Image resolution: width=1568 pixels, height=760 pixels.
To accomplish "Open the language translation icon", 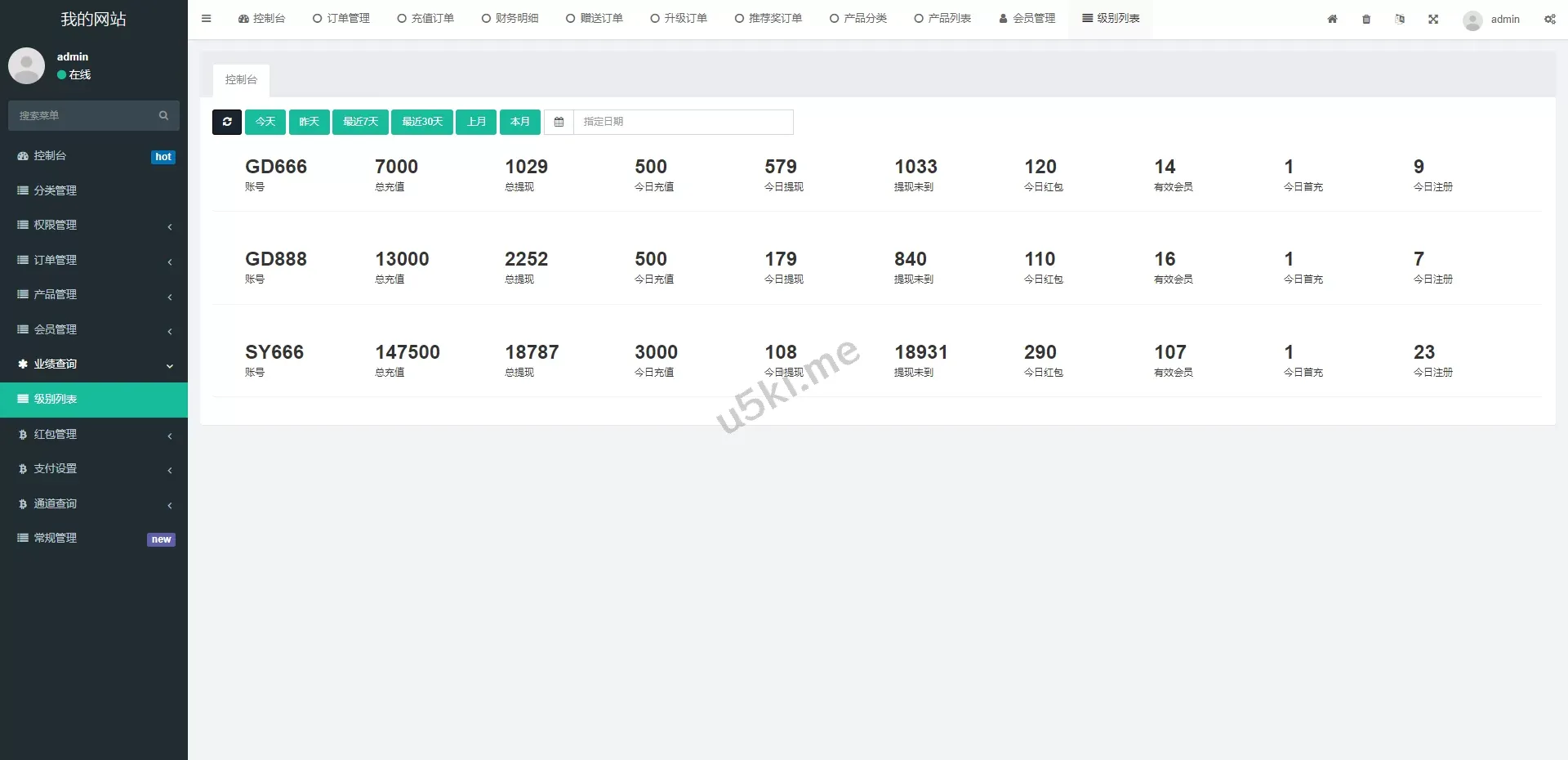I will point(1400,19).
